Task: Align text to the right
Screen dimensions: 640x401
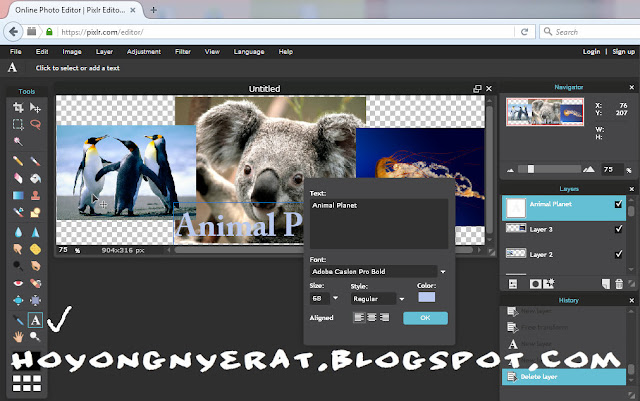Action: 384,317
